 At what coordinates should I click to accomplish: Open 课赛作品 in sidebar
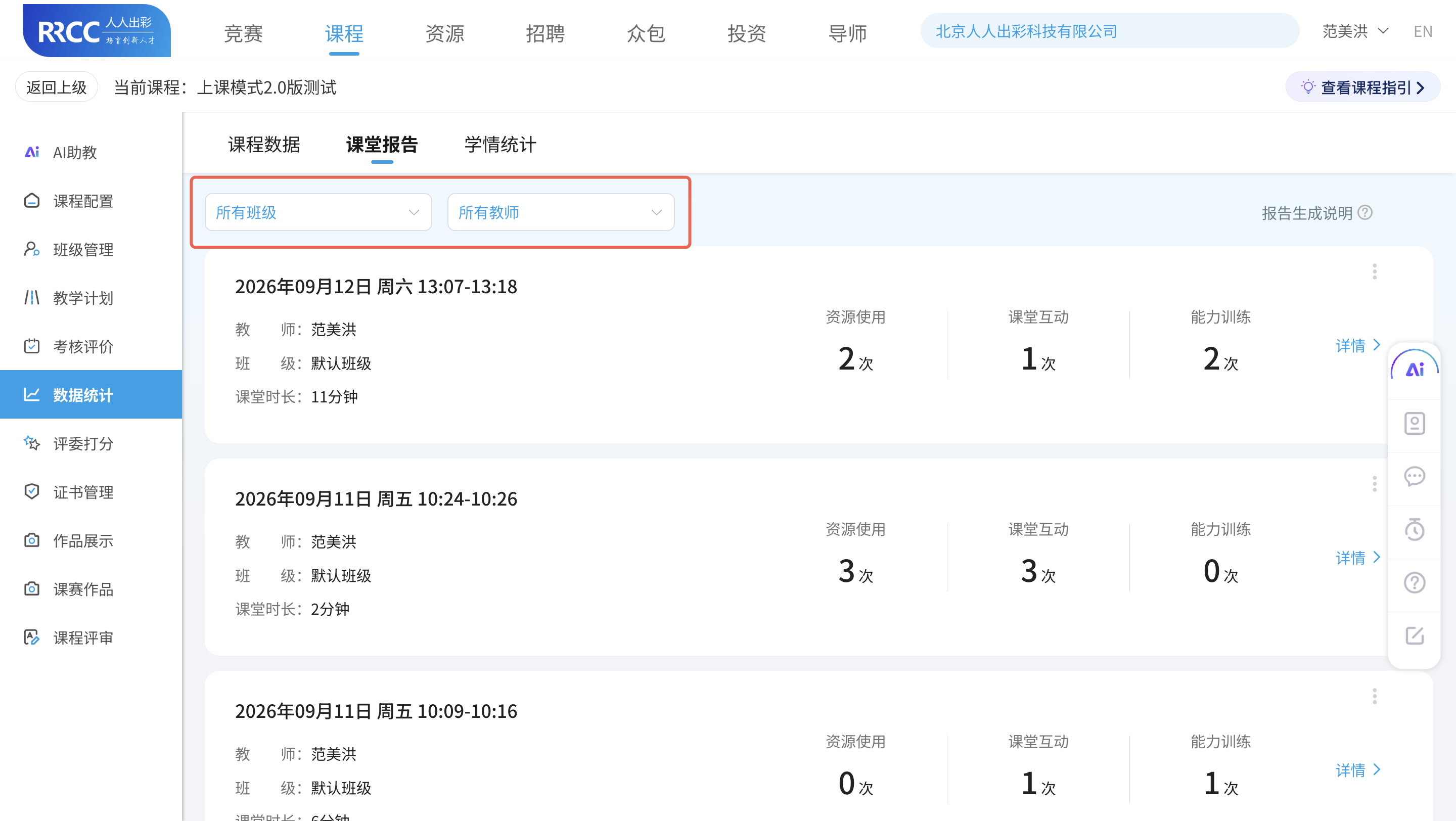click(90, 589)
